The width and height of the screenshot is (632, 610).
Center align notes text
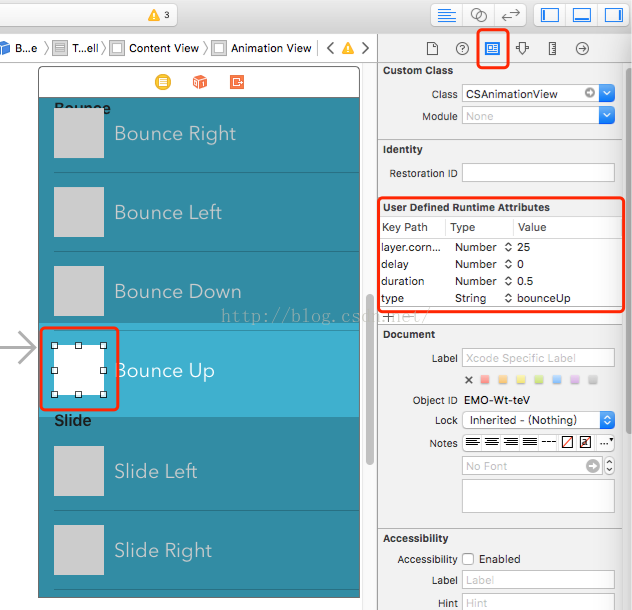pos(491,442)
